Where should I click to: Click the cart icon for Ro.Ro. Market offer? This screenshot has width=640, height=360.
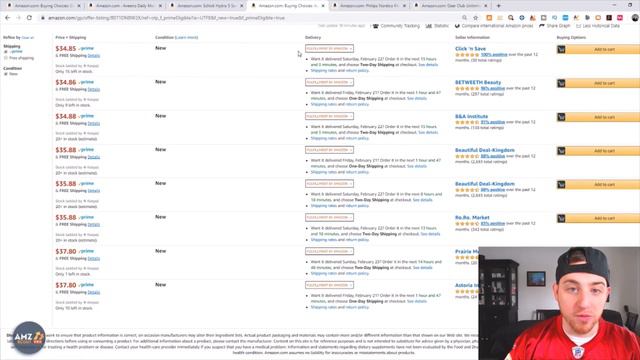[x=561, y=218]
